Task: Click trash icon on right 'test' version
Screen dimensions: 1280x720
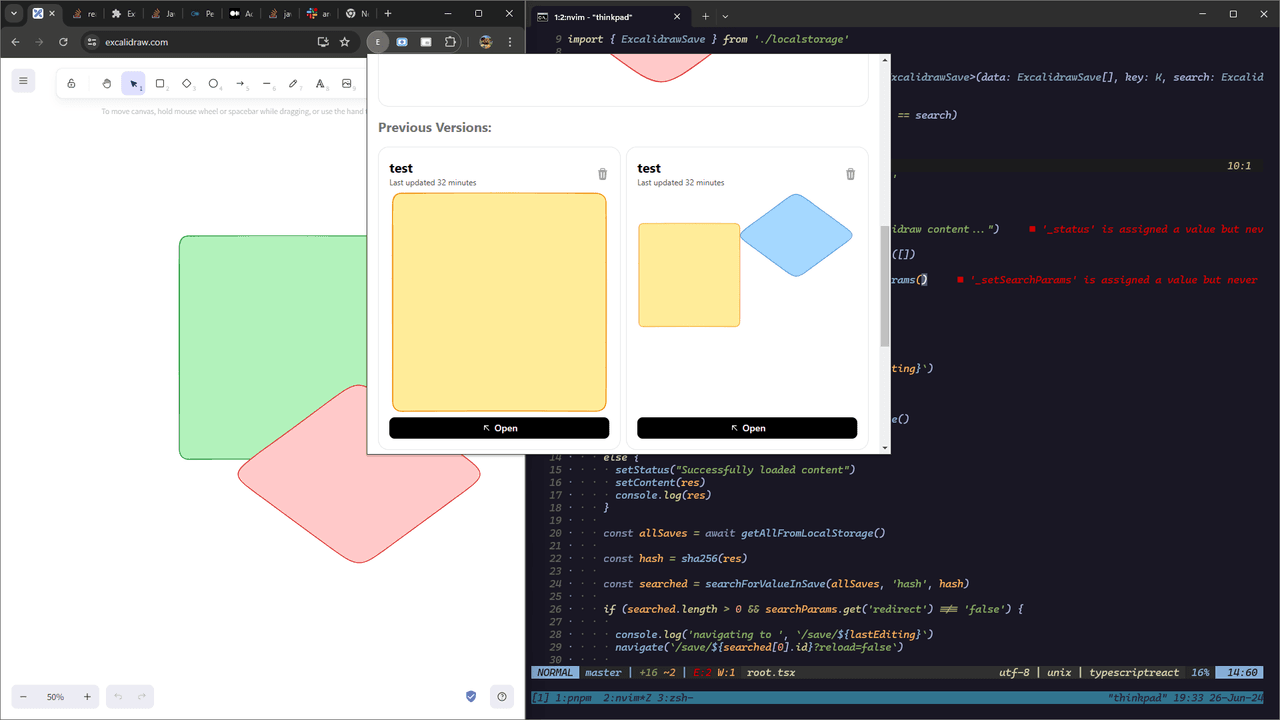Action: (x=851, y=174)
